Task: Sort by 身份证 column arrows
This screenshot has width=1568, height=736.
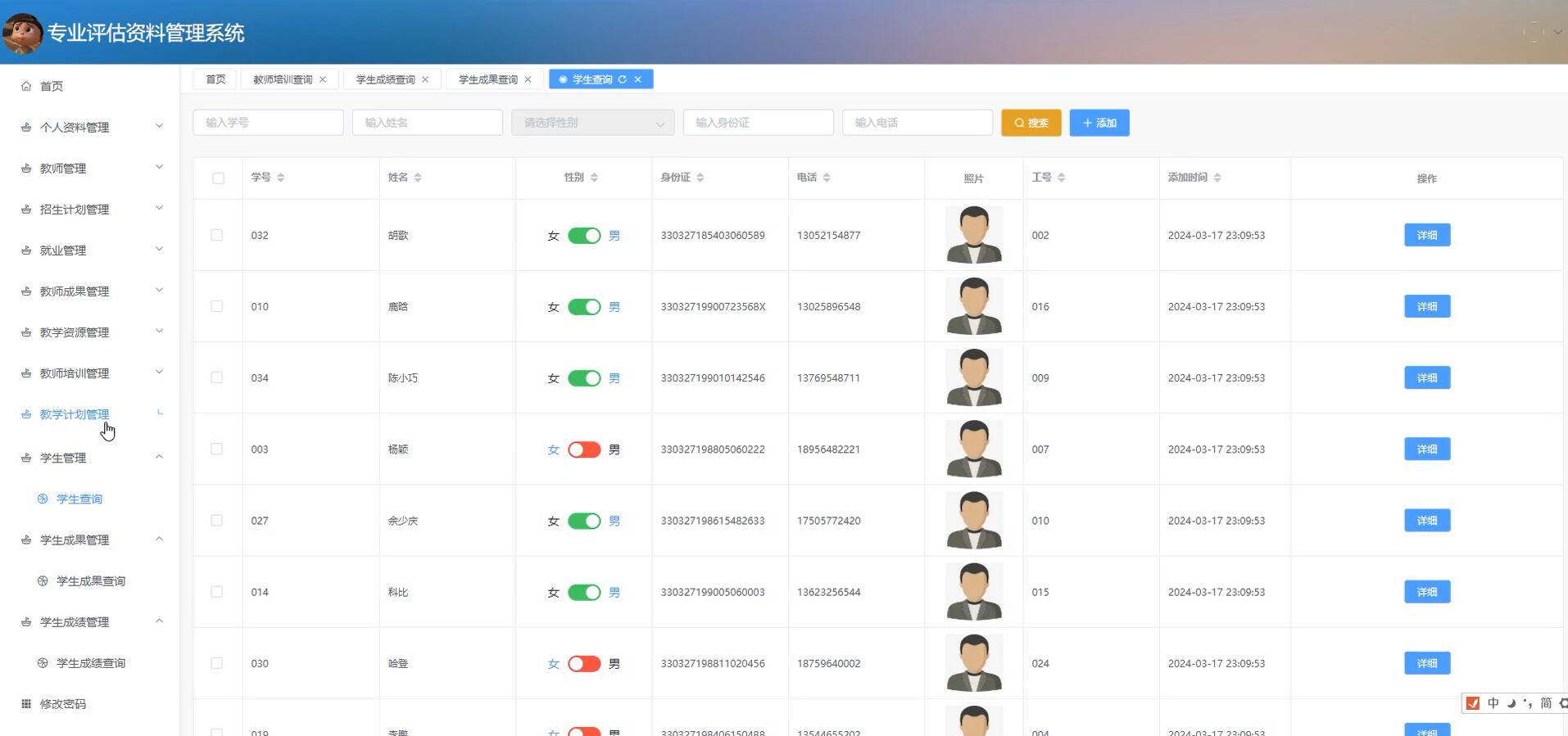Action: 700,178
